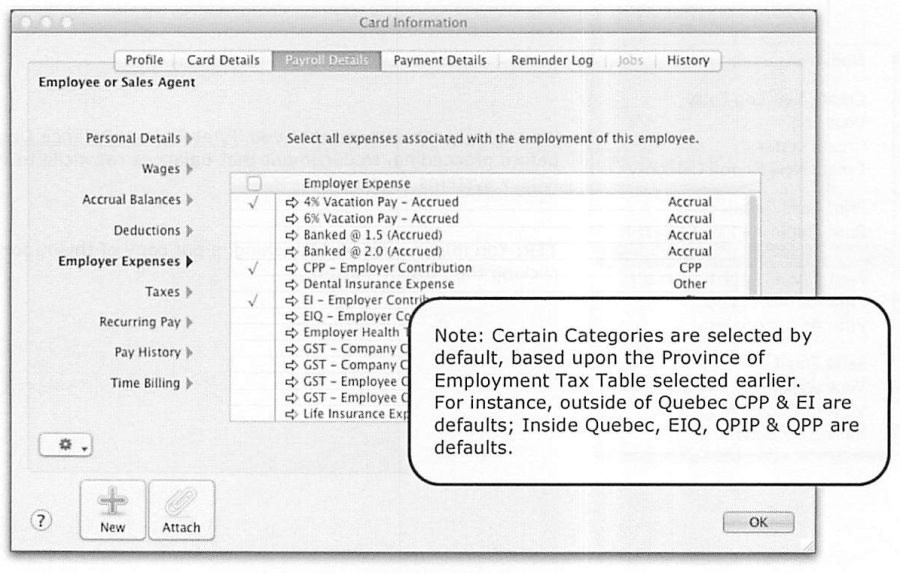This screenshot has width=900, height=573.
Task: Switch to the Reminder Log tab
Action: tap(552, 60)
